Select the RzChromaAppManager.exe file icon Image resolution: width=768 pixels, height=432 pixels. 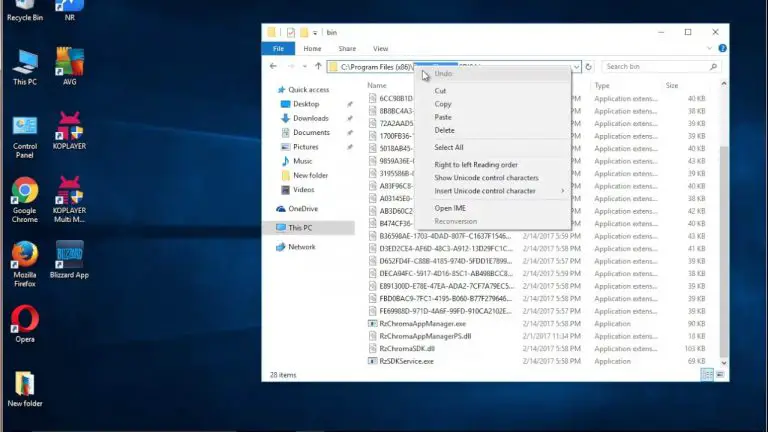372,324
